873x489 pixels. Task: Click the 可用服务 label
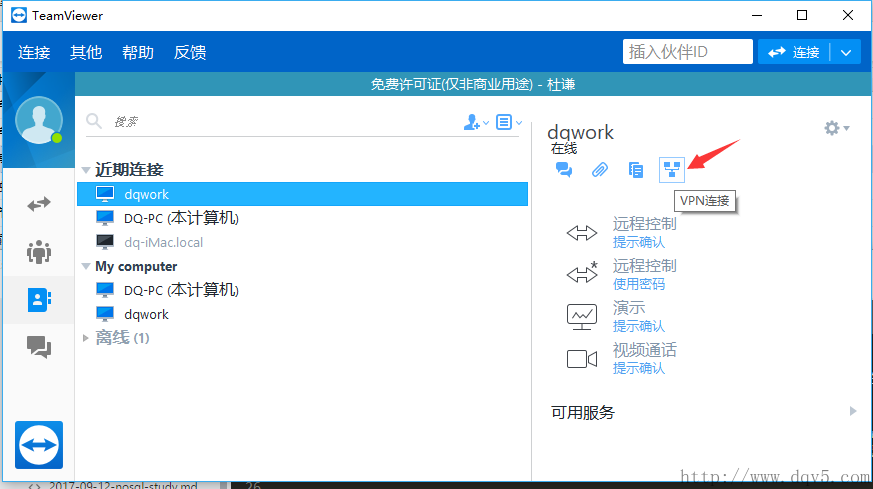(582, 412)
